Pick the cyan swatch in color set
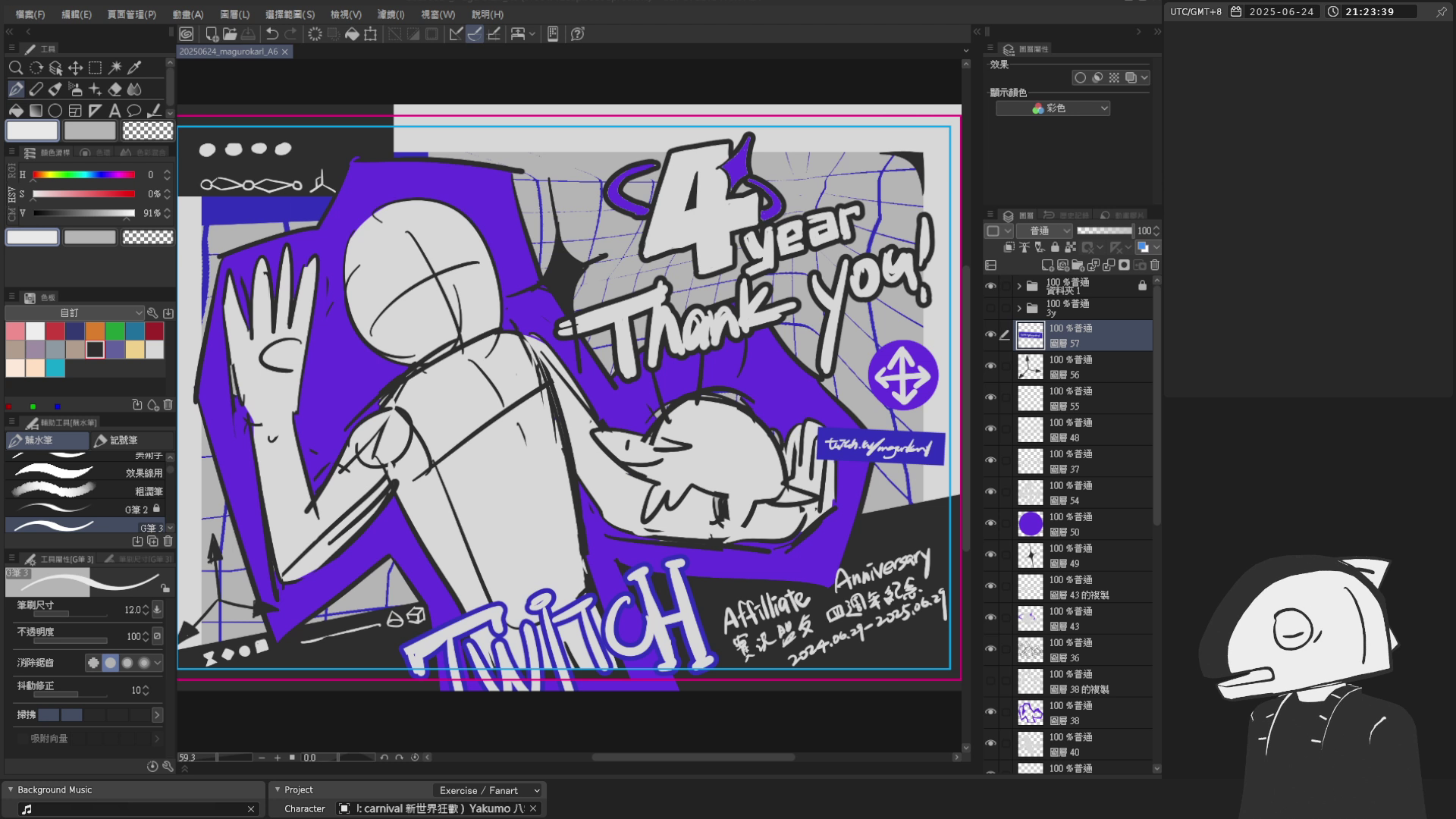1456x819 pixels. [55, 369]
